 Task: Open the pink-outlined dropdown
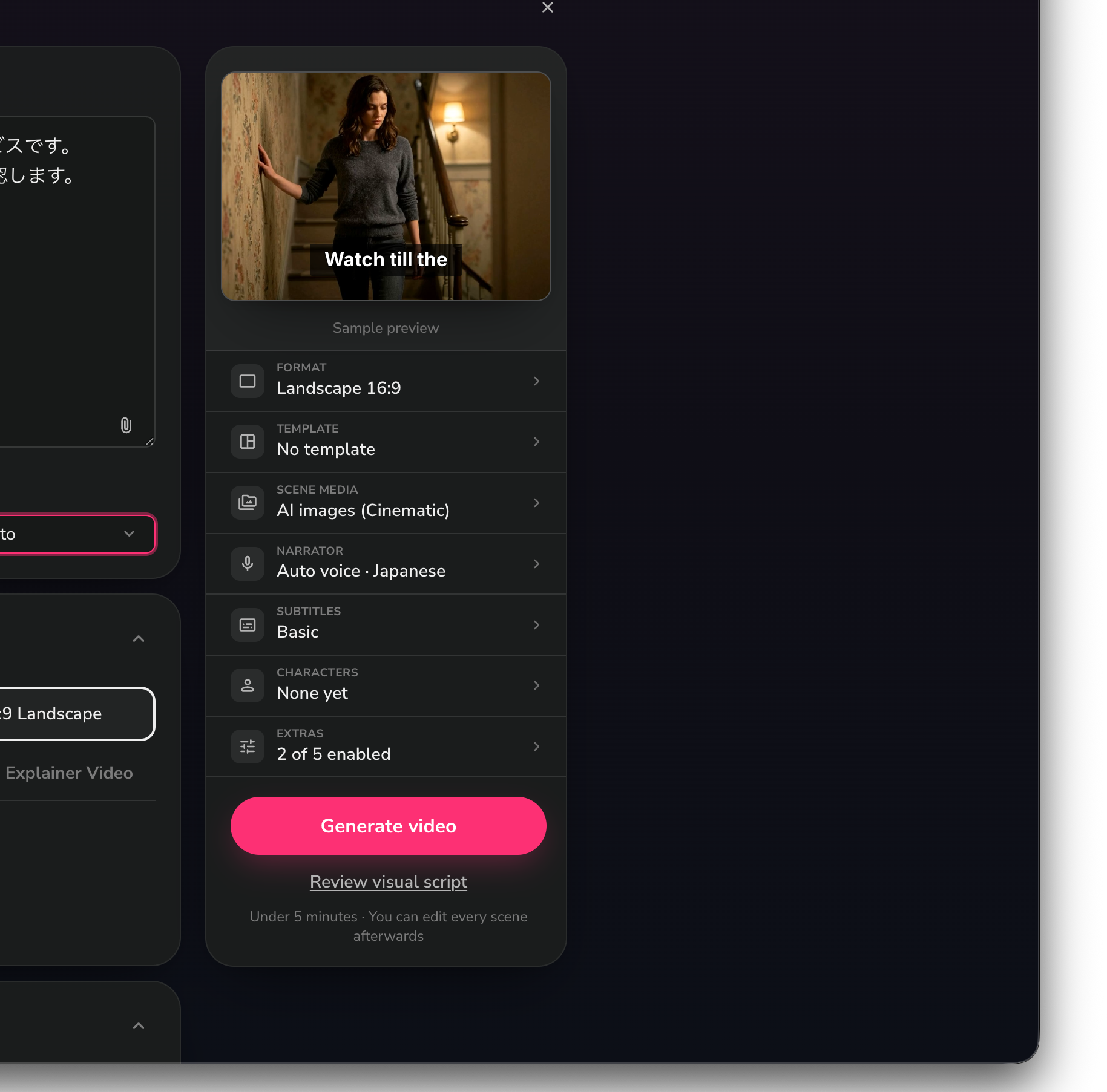coord(77,534)
